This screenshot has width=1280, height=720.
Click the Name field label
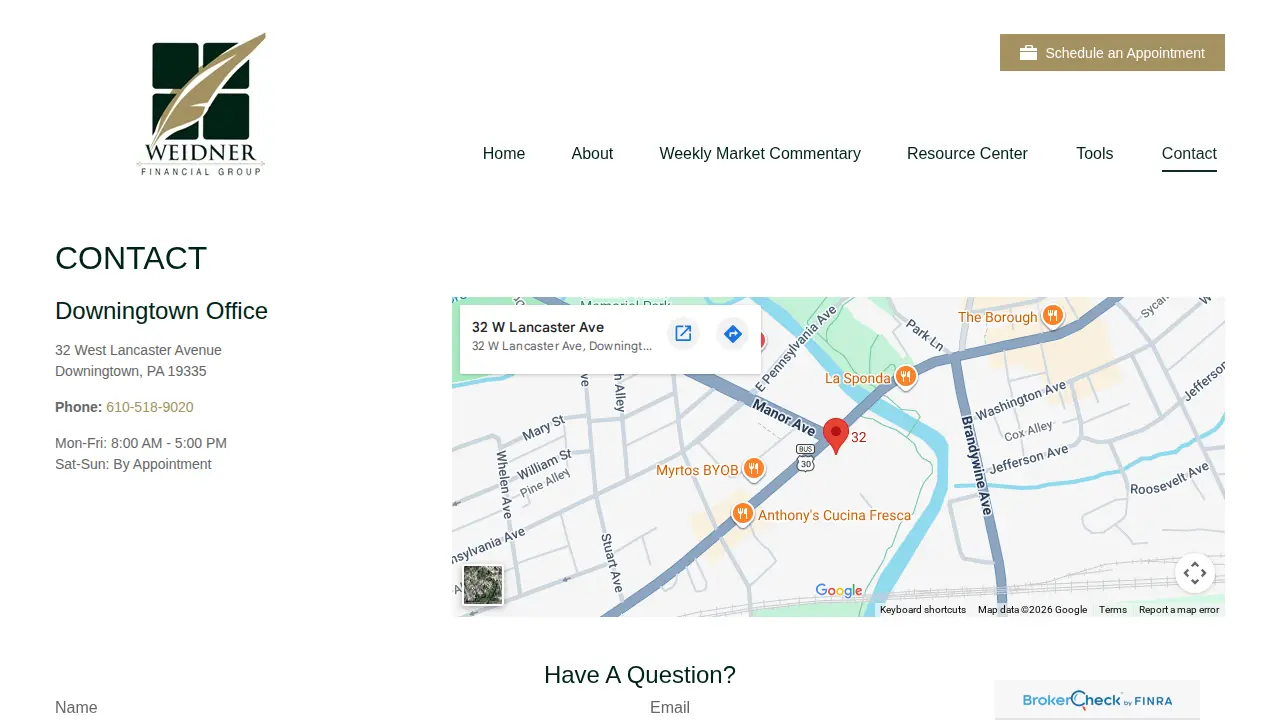click(76, 708)
